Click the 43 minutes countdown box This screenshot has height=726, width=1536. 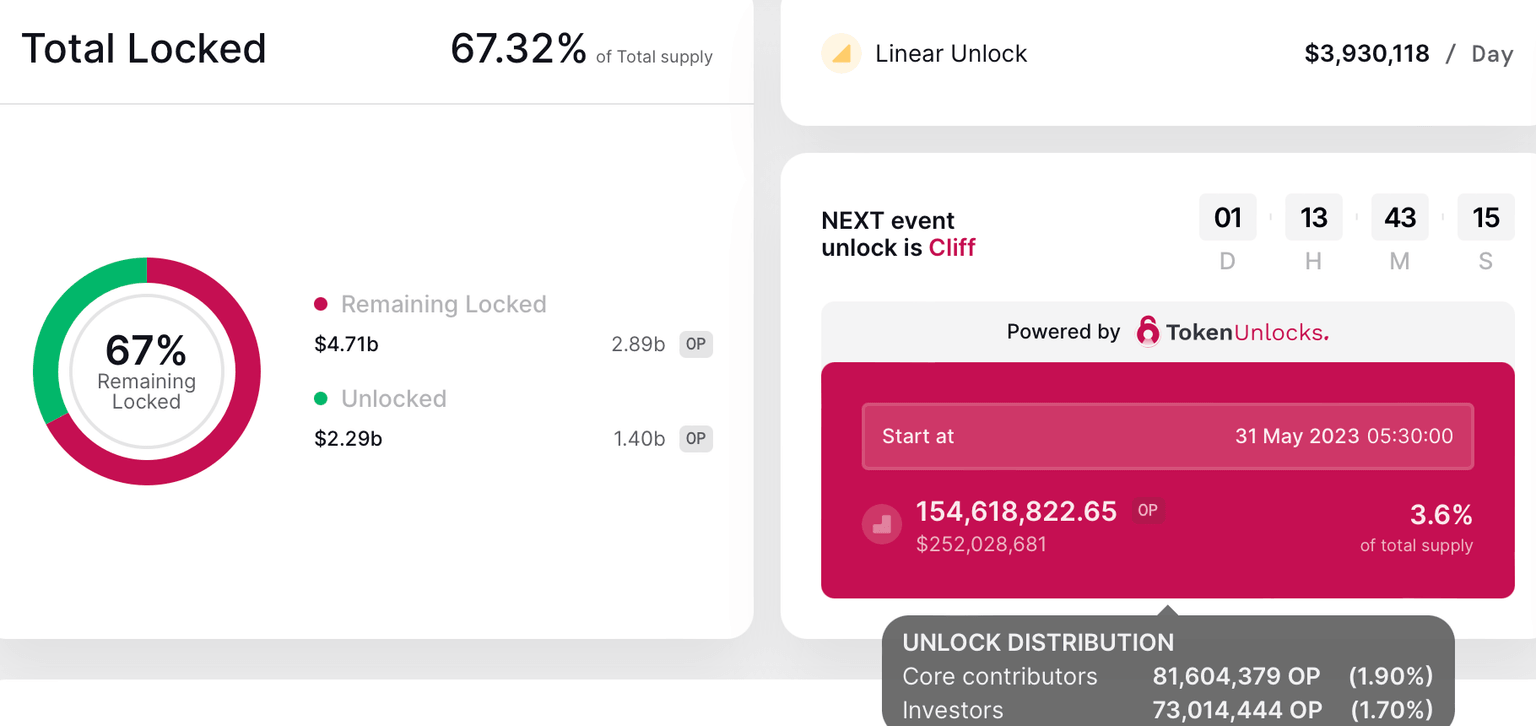pyautogui.click(x=1400, y=217)
